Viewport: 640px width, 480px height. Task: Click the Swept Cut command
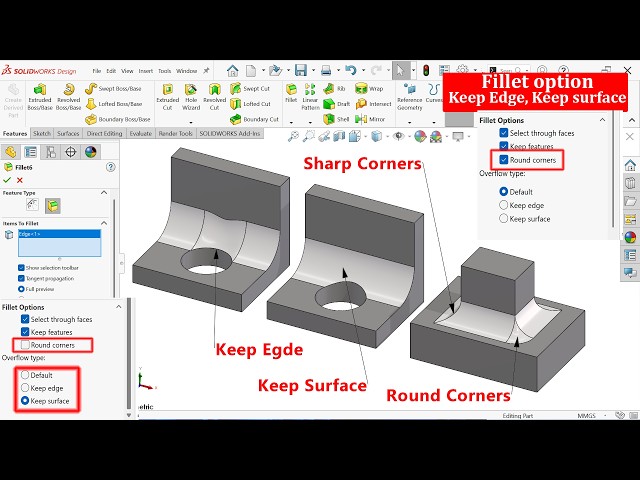[250, 89]
